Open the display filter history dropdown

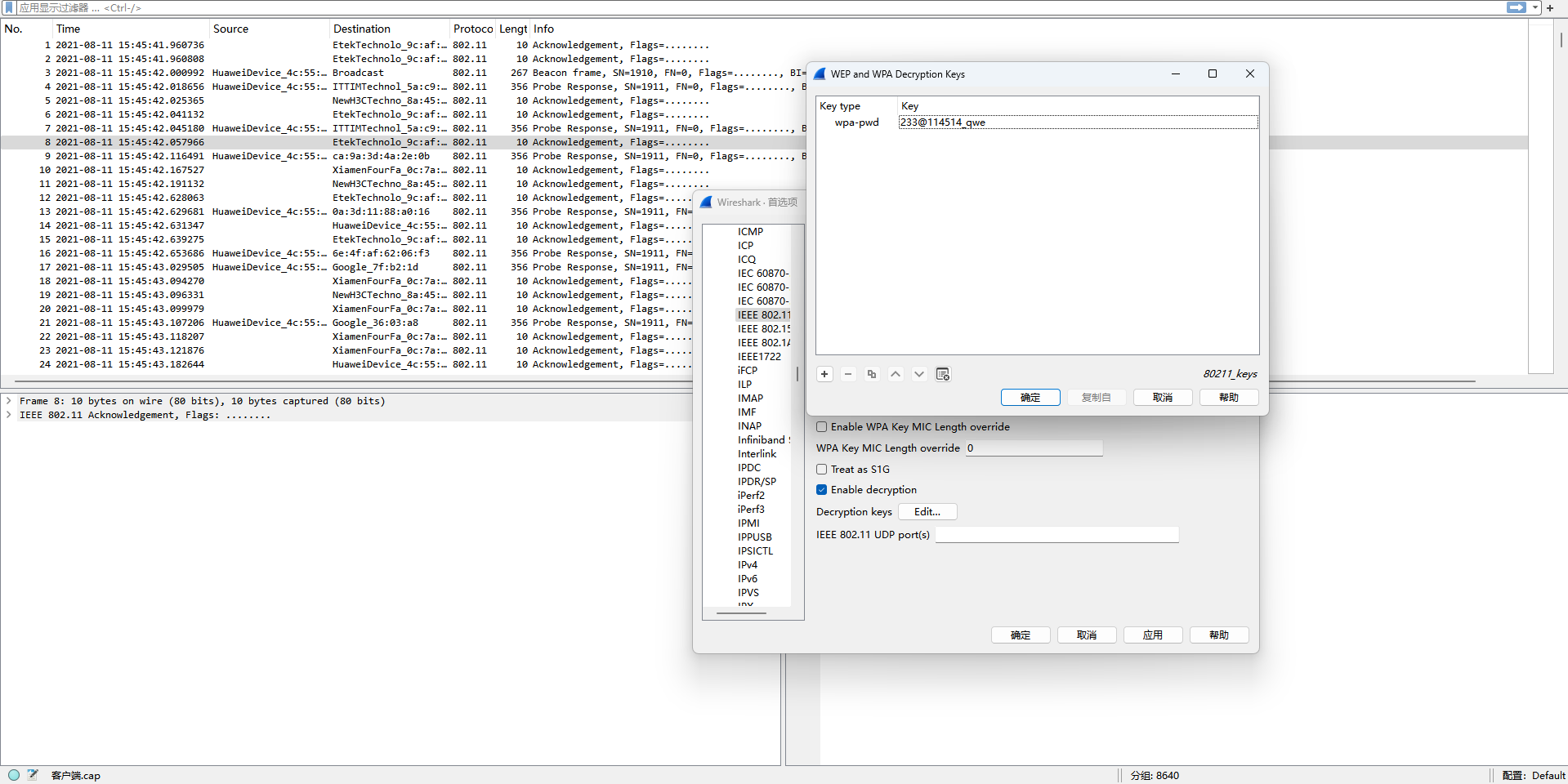pyautogui.click(x=1535, y=7)
